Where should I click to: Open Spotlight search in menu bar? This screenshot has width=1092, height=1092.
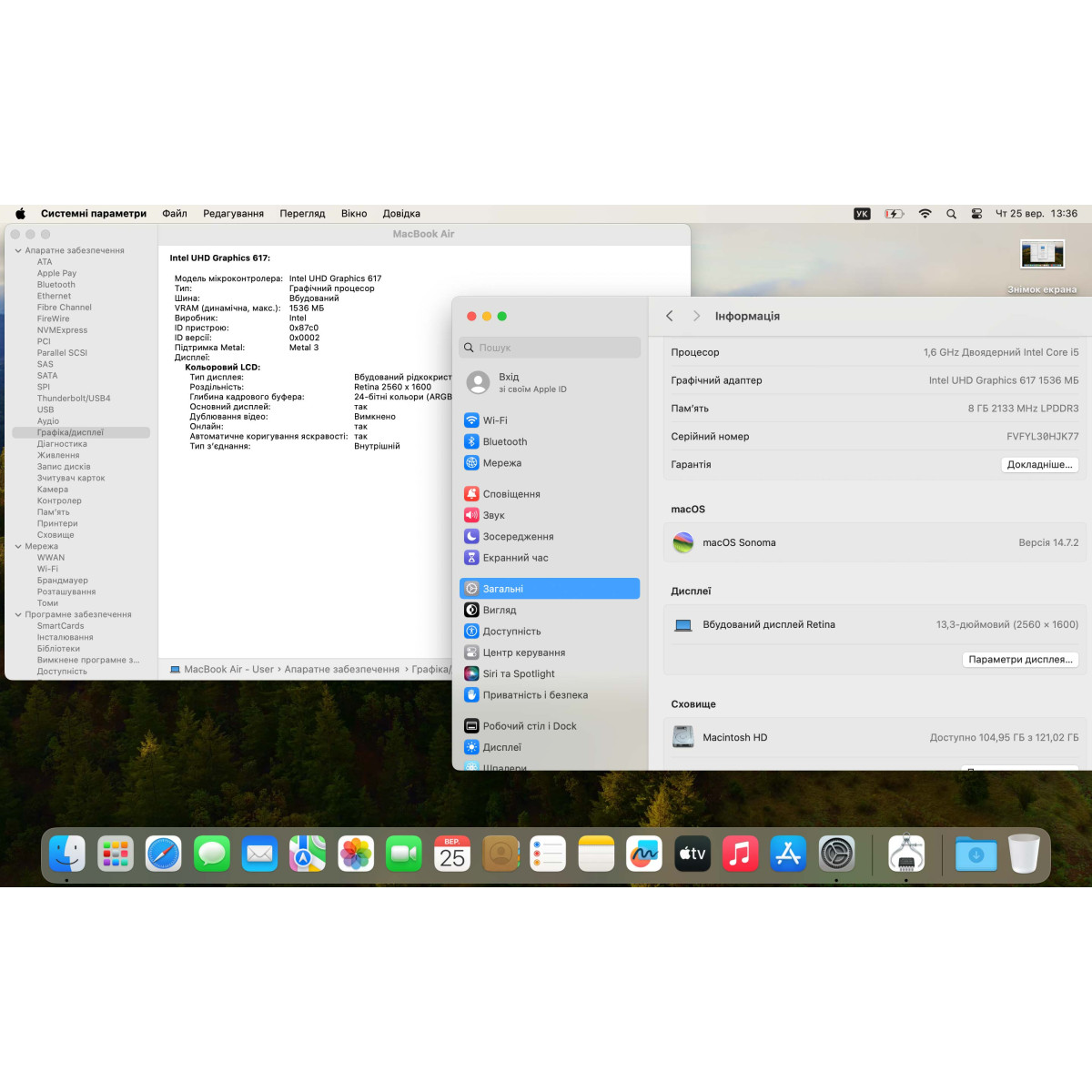(951, 214)
